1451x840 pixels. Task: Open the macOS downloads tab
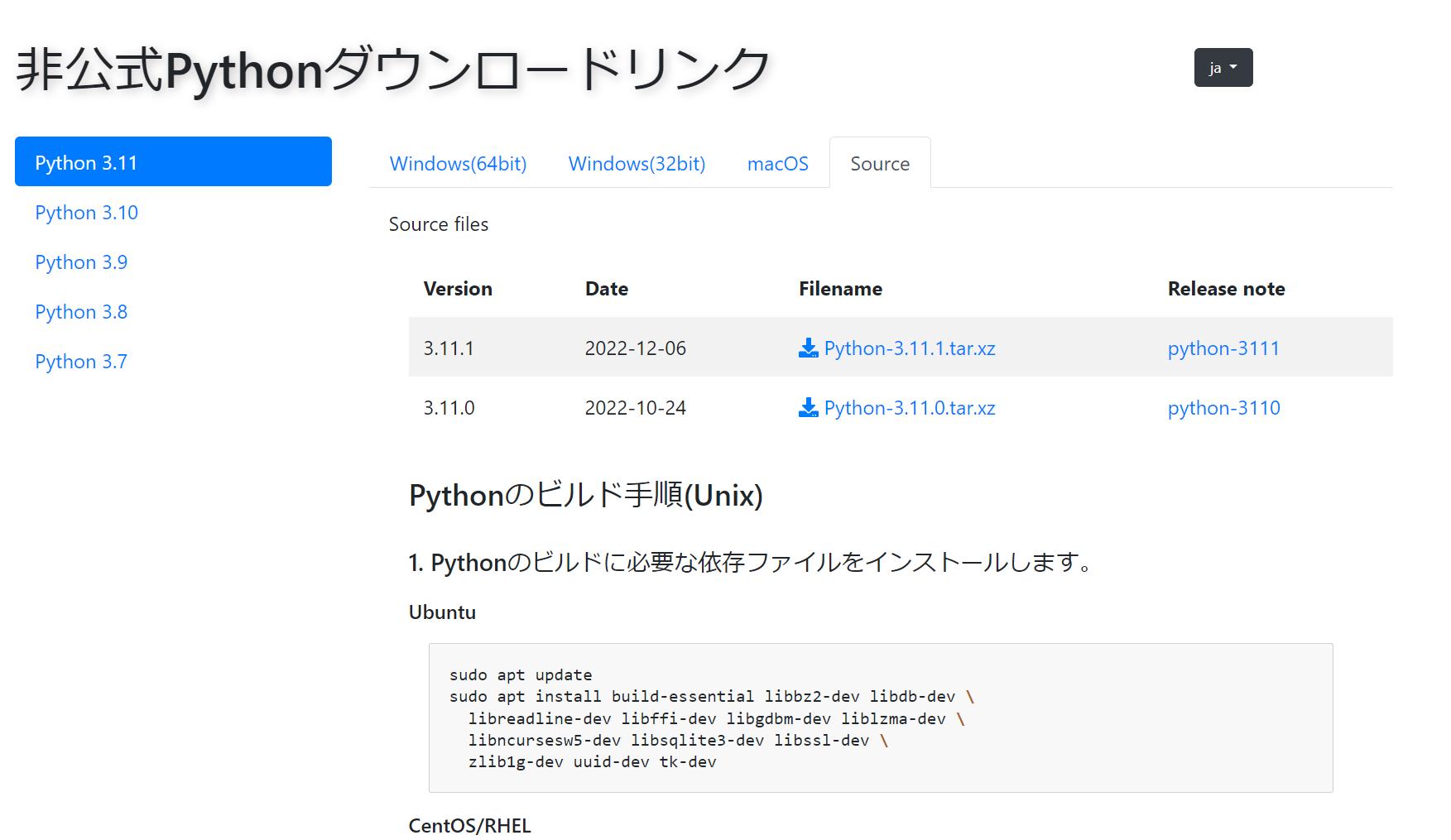777,163
